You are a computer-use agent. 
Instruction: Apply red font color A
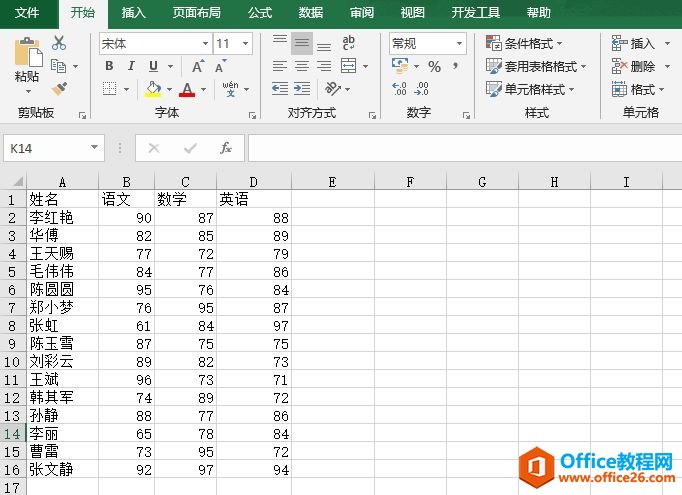(x=187, y=89)
